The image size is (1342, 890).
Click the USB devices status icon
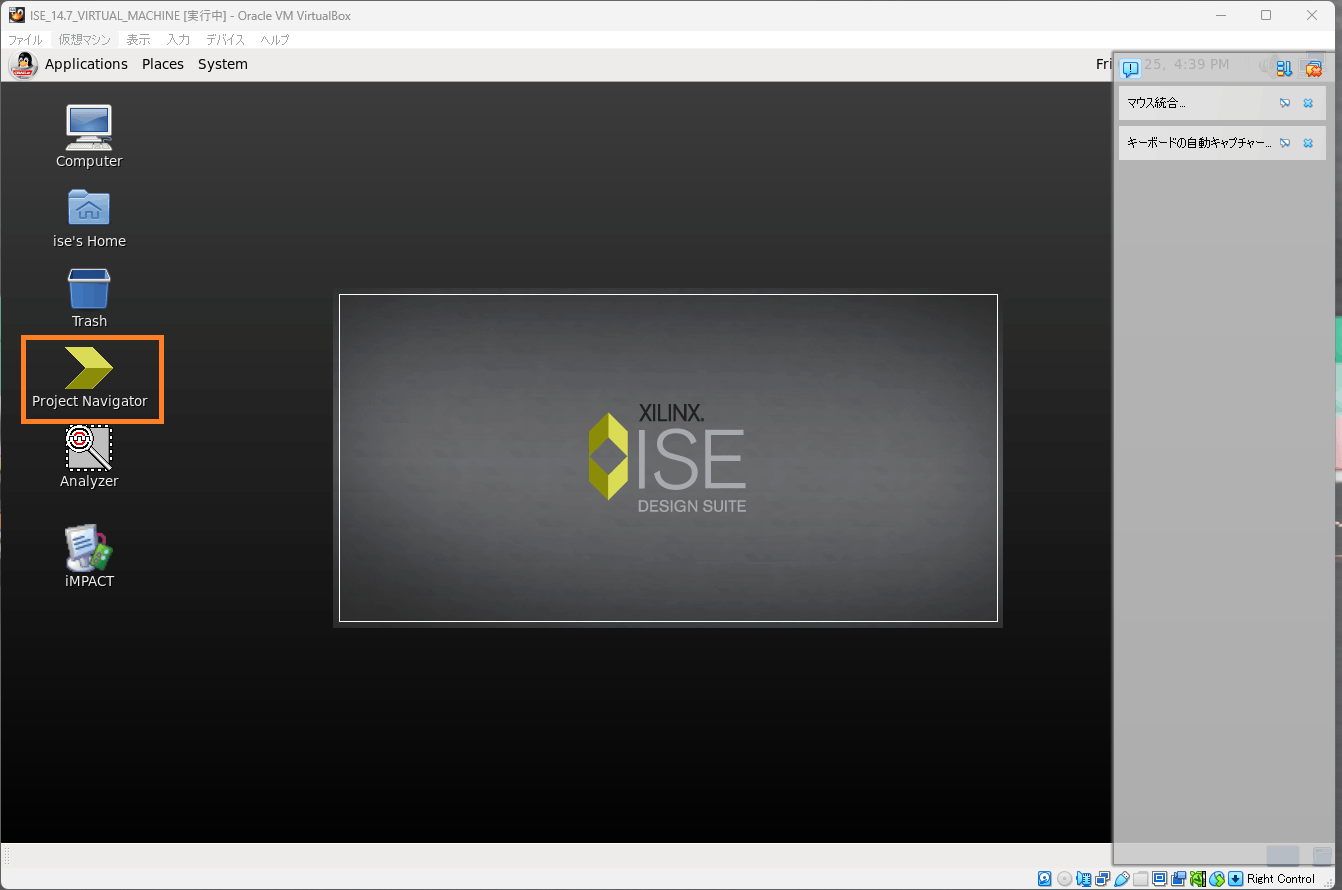click(1121, 879)
